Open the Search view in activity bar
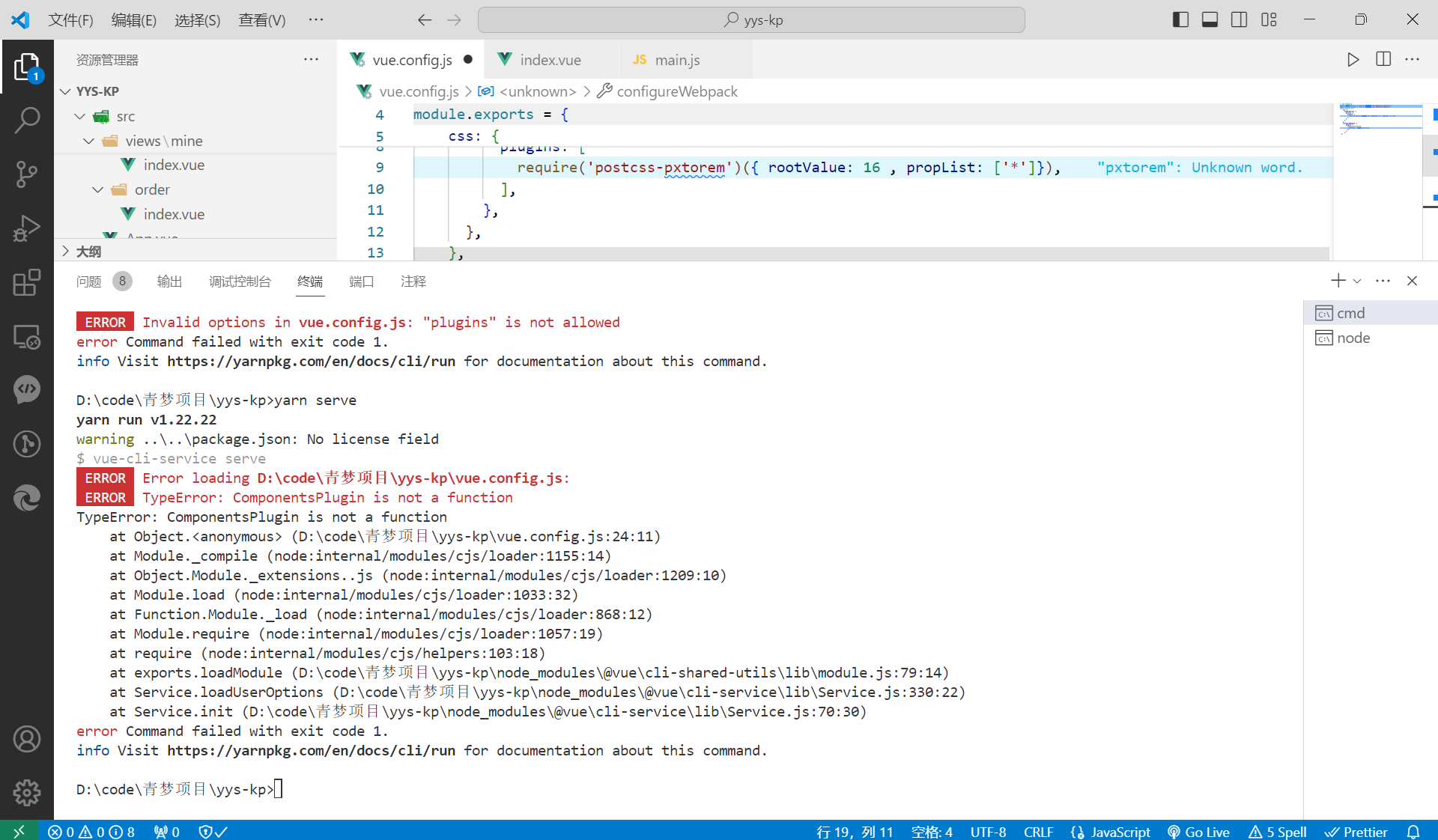The image size is (1438, 840). click(27, 120)
